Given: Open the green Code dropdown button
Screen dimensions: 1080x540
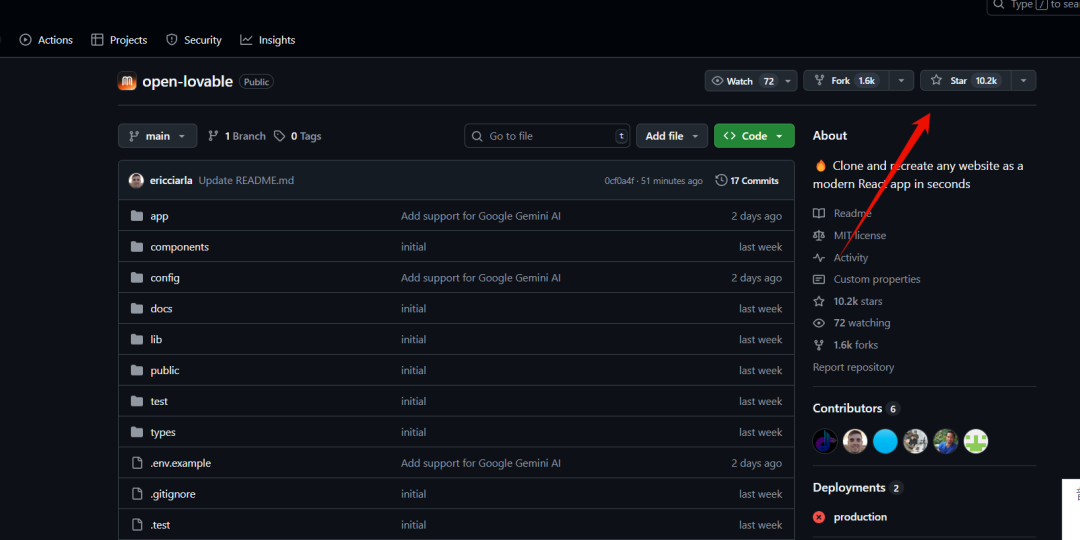Looking at the screenshot, I should point(754,136).
